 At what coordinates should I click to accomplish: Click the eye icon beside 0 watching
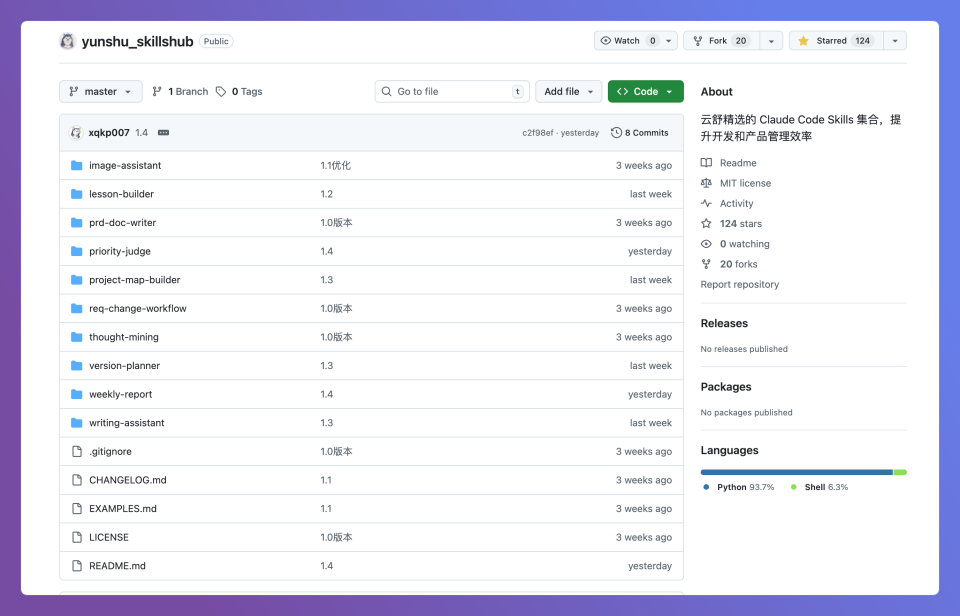707,244
